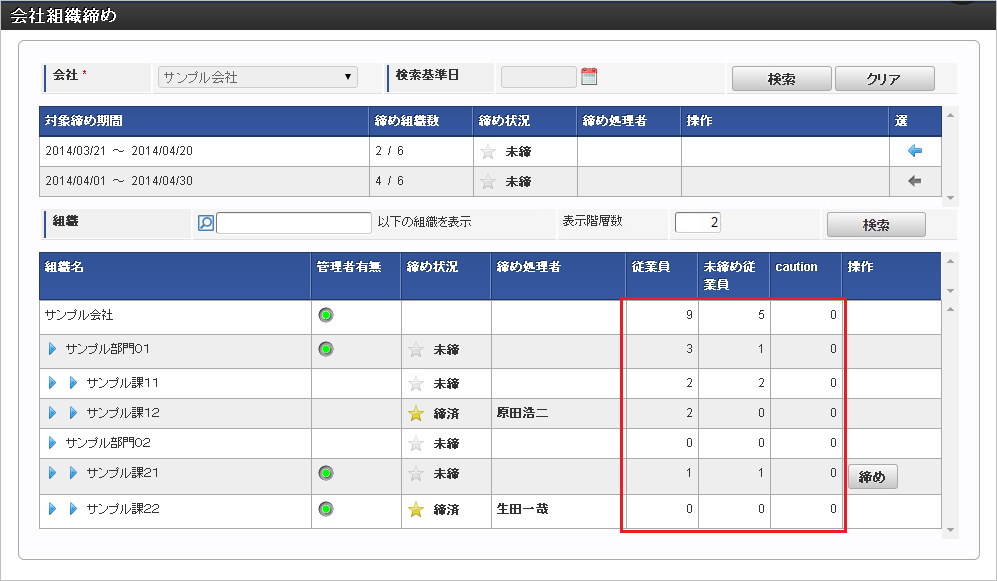The image size is (997, 581).
Task: Click the クリア button
Action: click(x=884, y=79)
